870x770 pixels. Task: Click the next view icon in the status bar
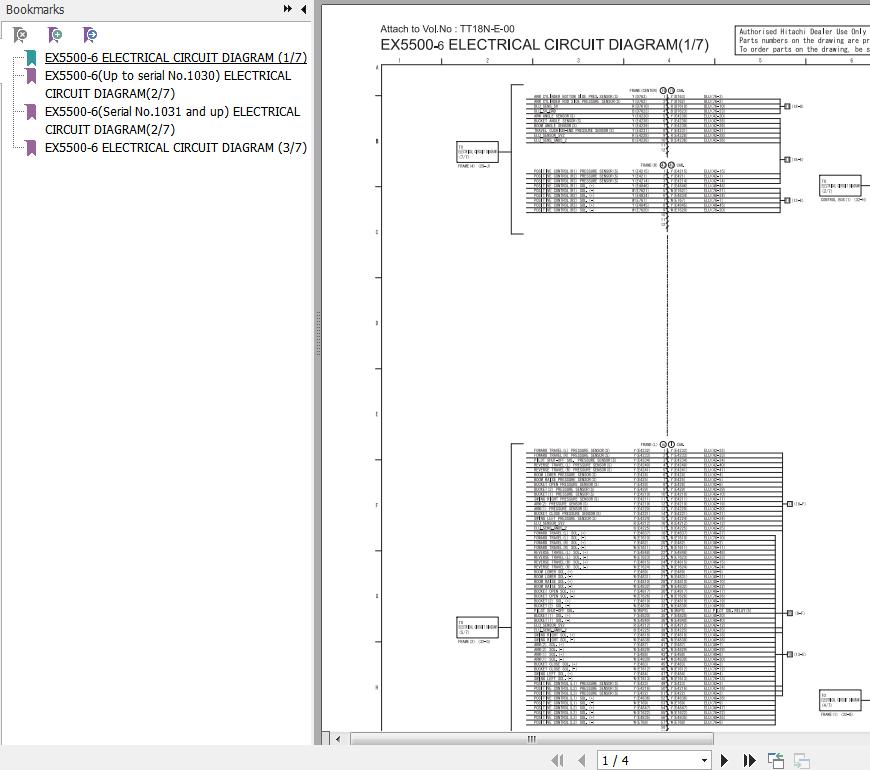(802, 760)
